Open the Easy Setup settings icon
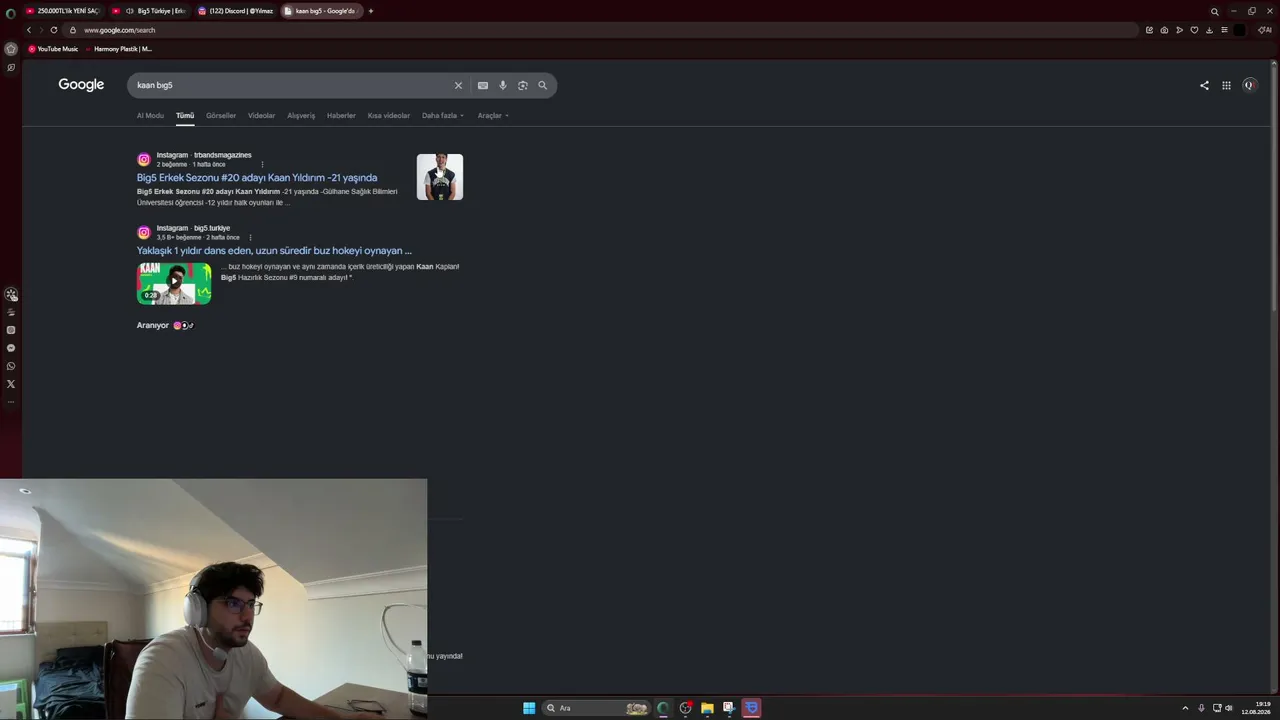 pyautogui.click(x=1224, y=30)
